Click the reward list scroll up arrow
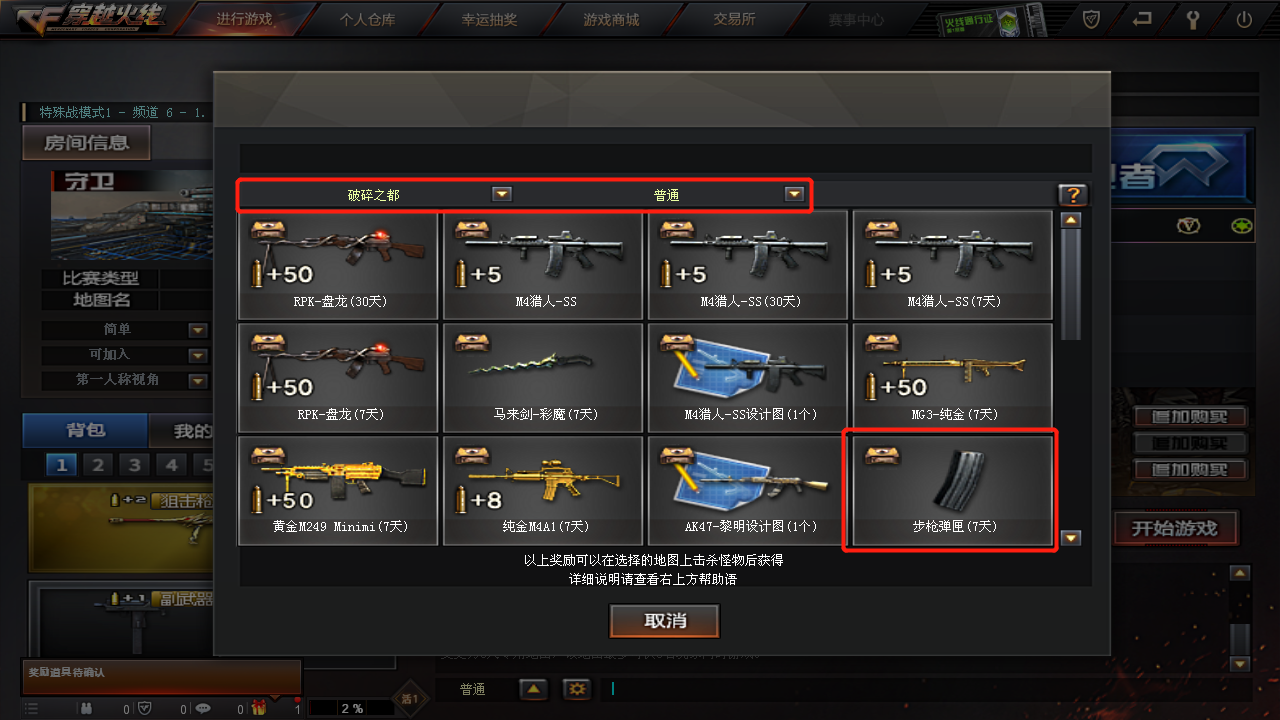Viewport: 1280px width, 720px height. (x=1071, y=220)
